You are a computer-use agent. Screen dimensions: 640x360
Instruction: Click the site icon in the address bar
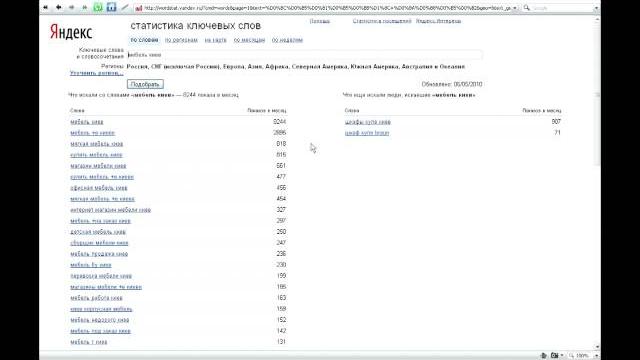click(139, 8)
